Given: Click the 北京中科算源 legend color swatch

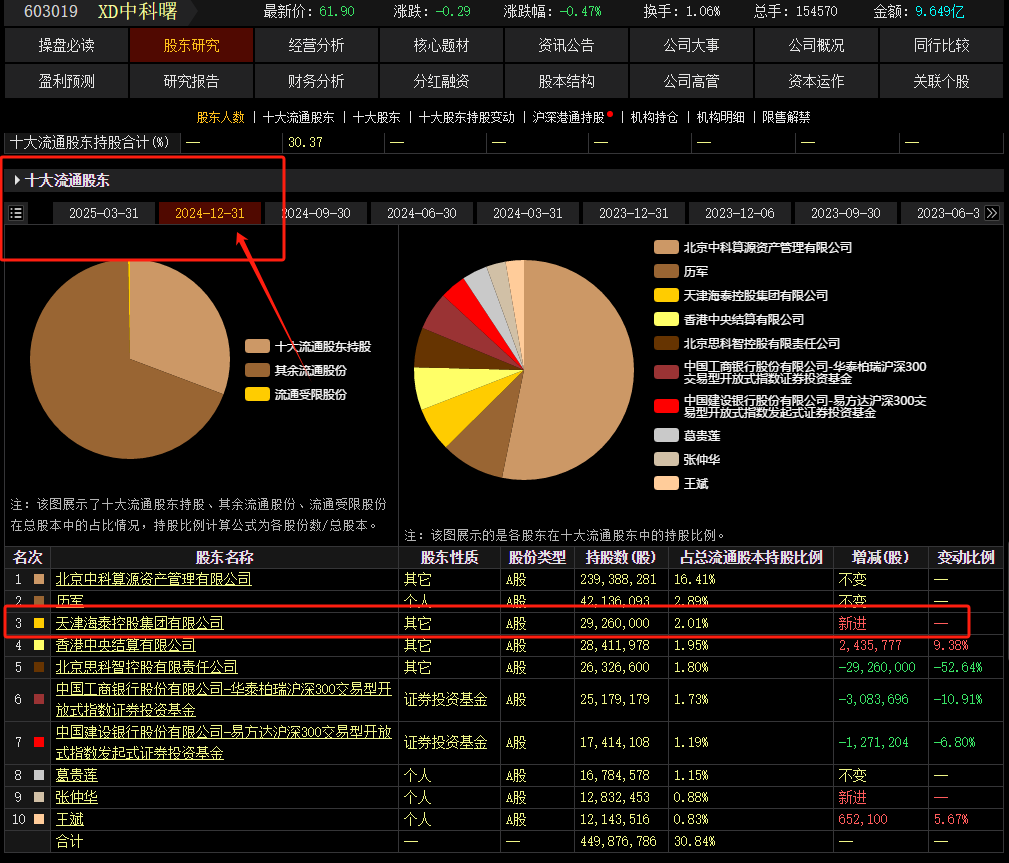Looking at the screenshot, I should pyautogui.click(x=666, y=247).
